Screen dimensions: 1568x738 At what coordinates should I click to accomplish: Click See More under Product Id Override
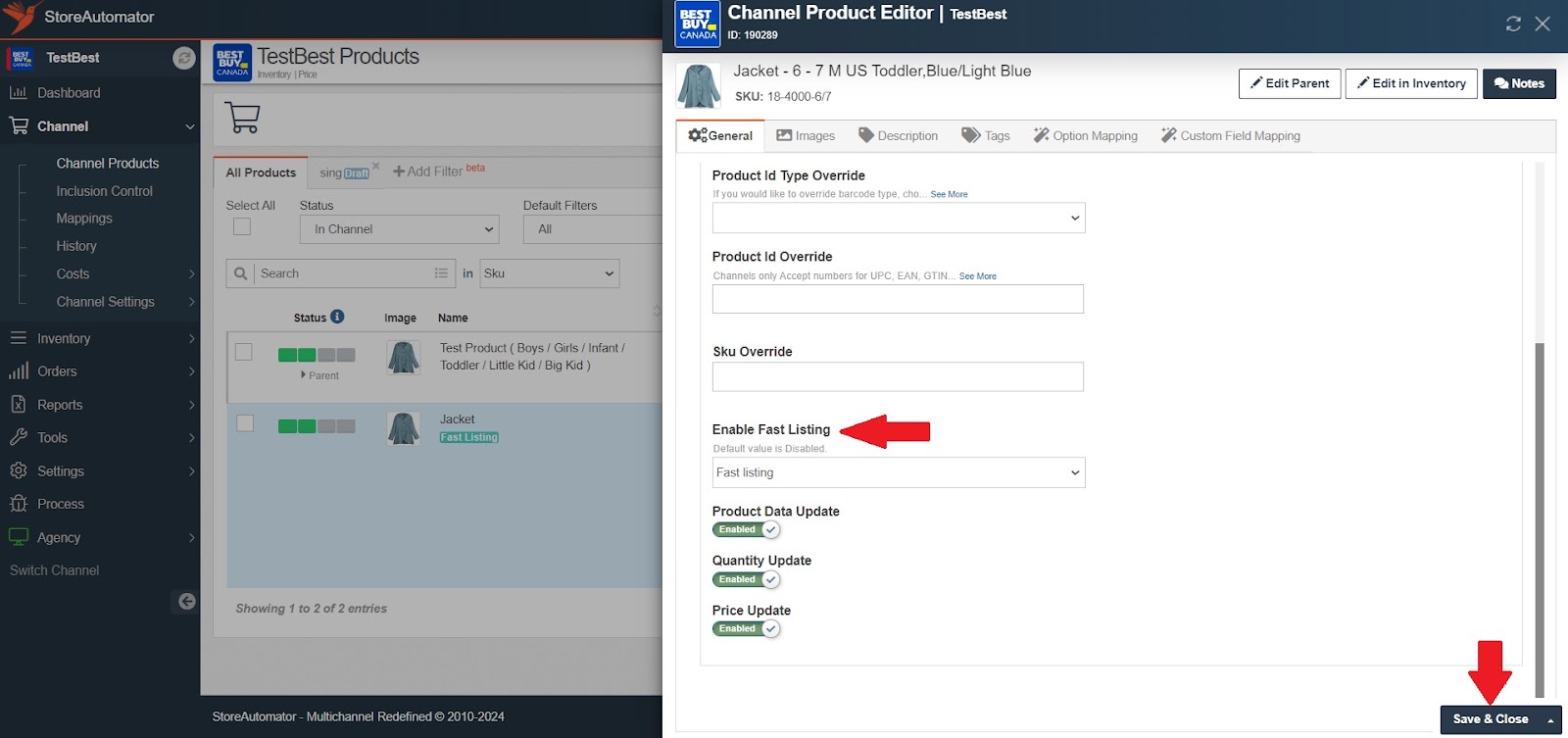point(977,276)
